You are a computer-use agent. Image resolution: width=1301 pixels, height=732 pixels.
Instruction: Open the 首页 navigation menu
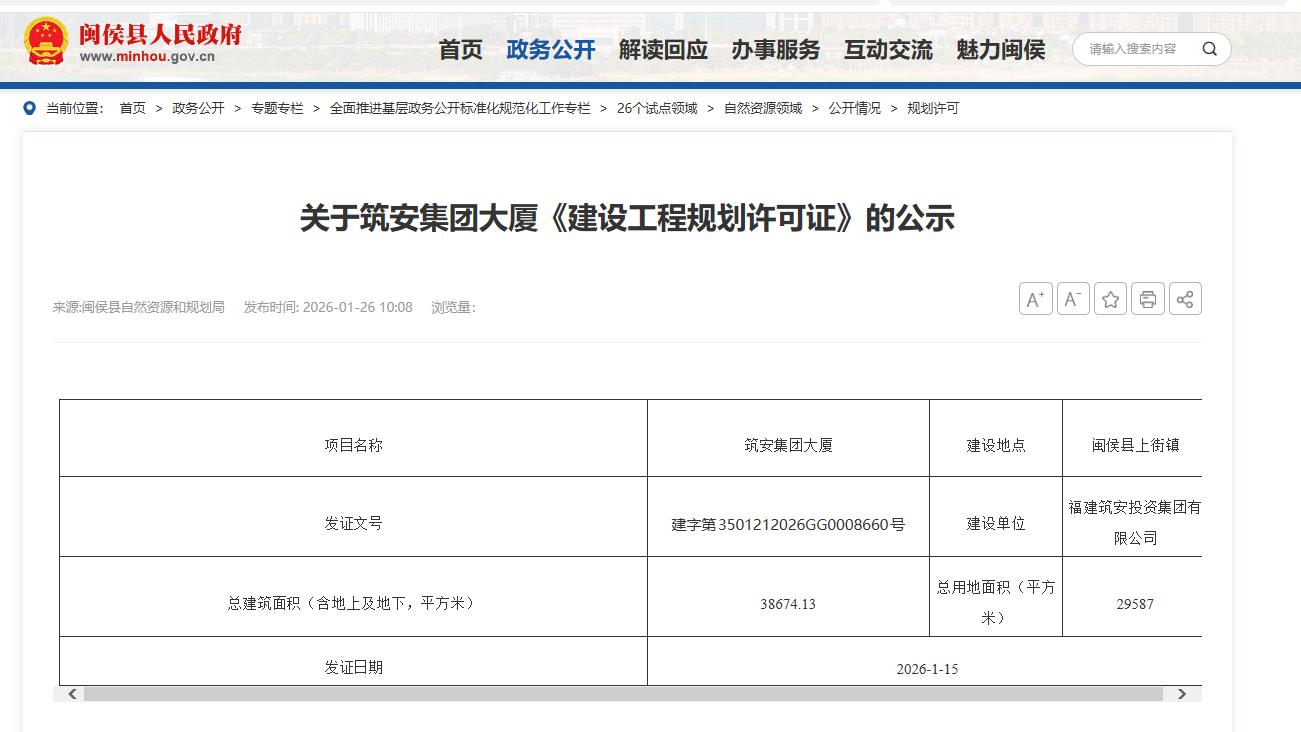coord(460,50)
